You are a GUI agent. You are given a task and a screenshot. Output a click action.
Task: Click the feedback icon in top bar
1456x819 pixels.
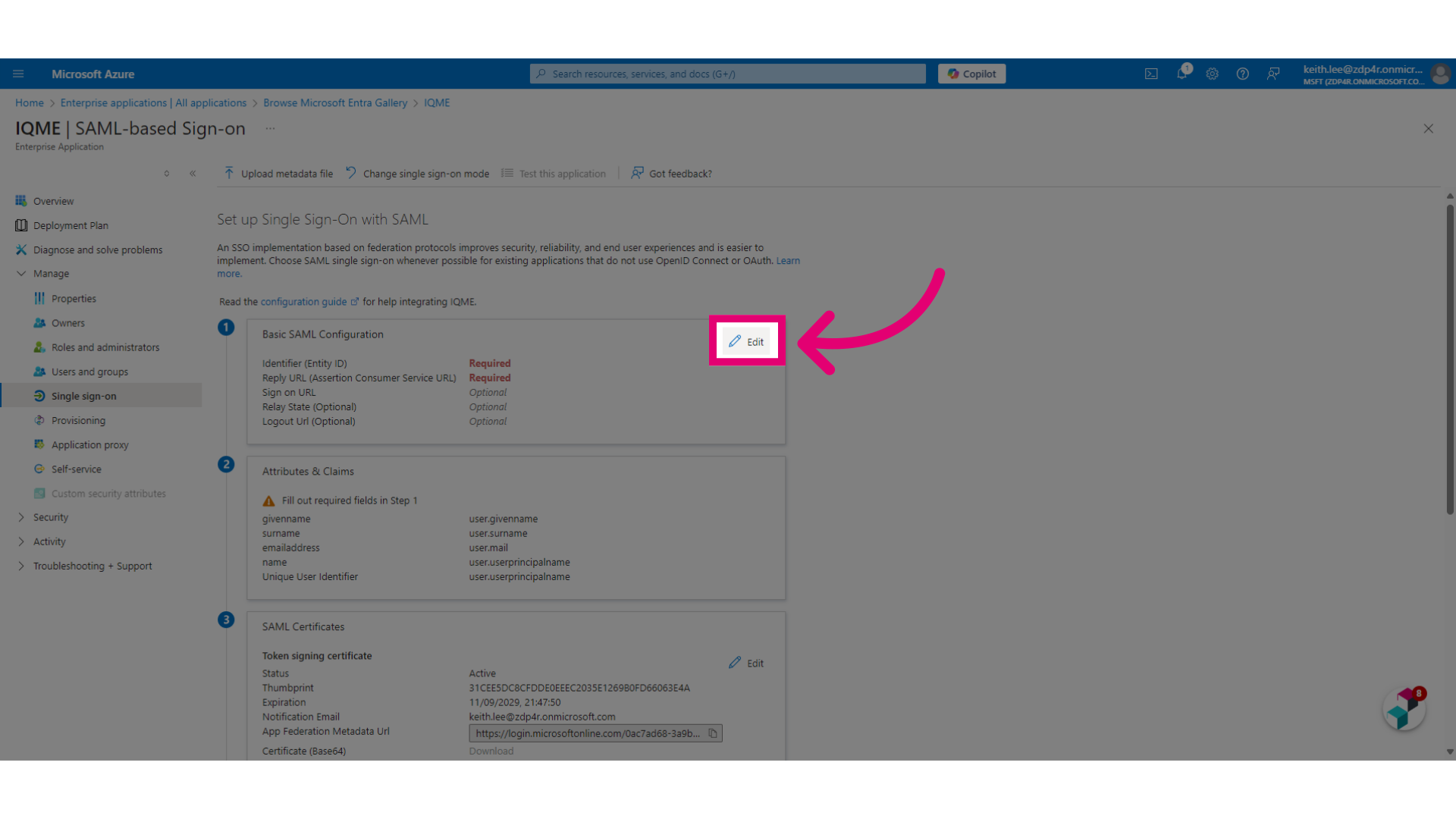pyautogui.click(x=1273, y=74)
